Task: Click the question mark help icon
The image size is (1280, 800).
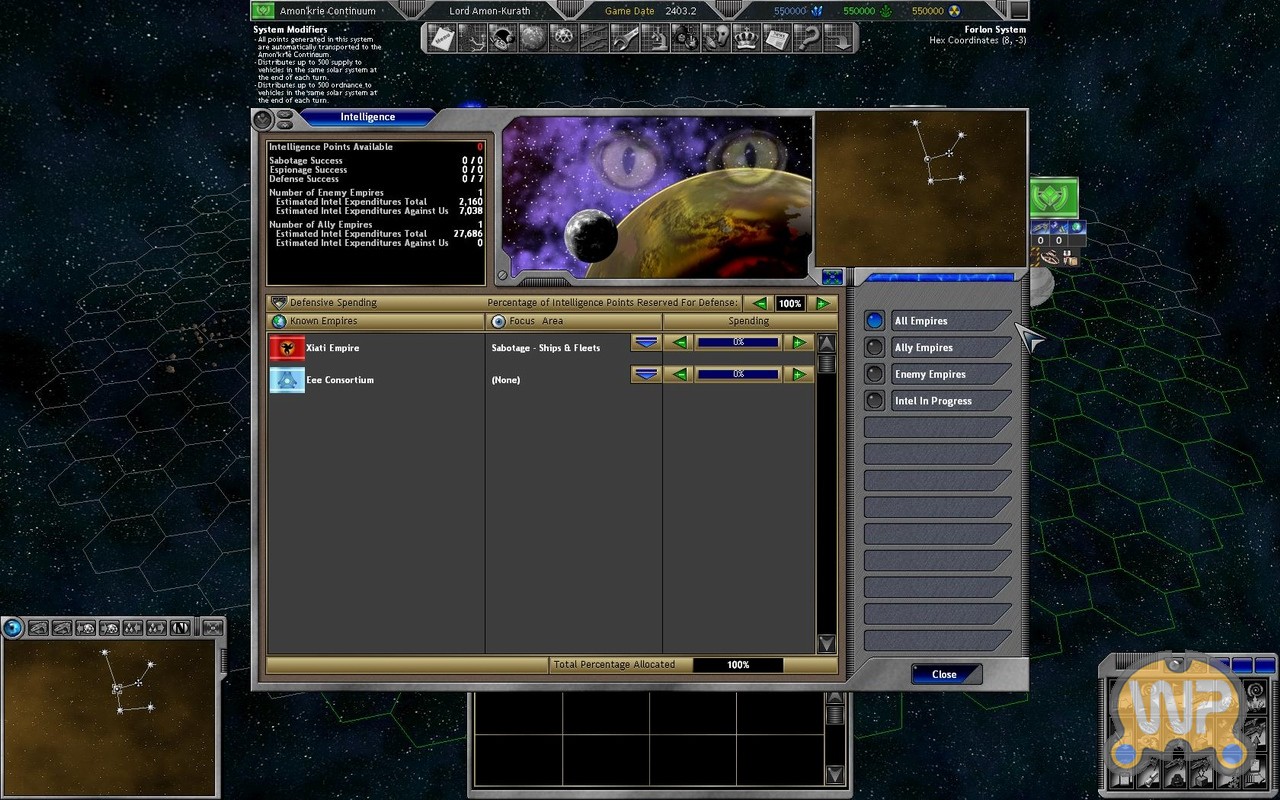Action: pyautogui.click(x=808, y=38)
